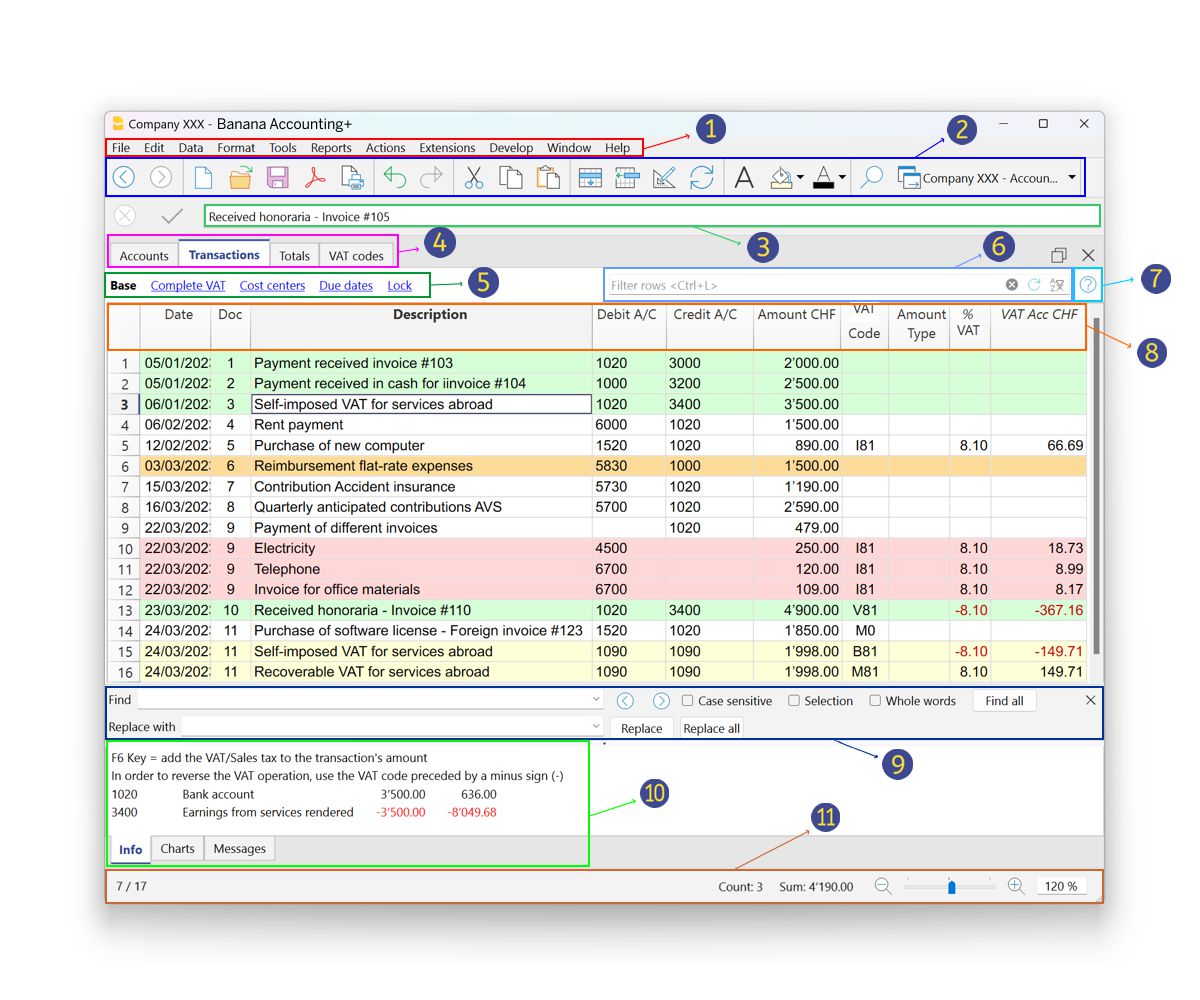Check the Whole words search option

[x=874, y=700]
